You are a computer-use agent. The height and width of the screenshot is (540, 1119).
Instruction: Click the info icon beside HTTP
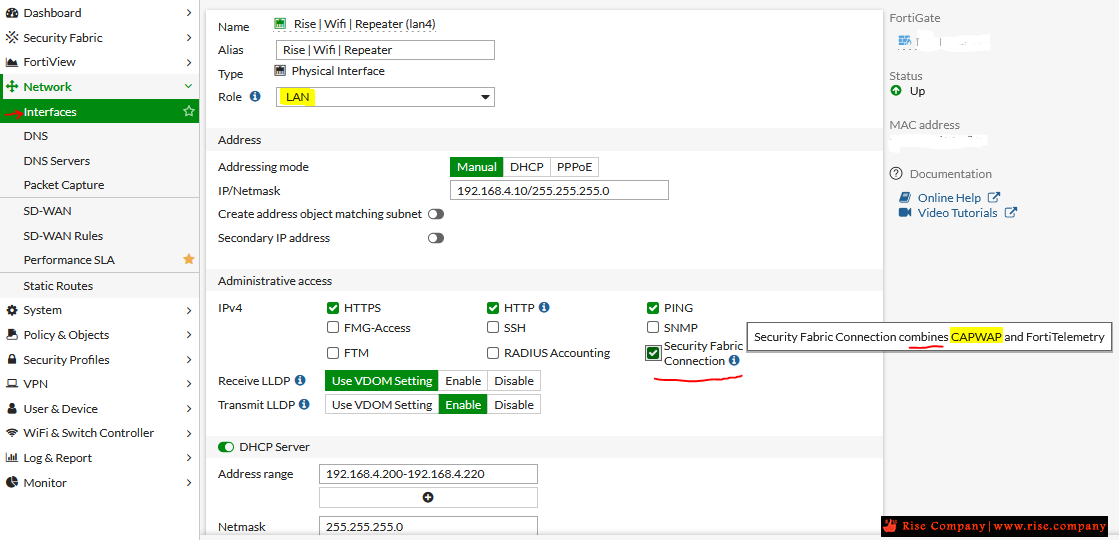(544, 307)
